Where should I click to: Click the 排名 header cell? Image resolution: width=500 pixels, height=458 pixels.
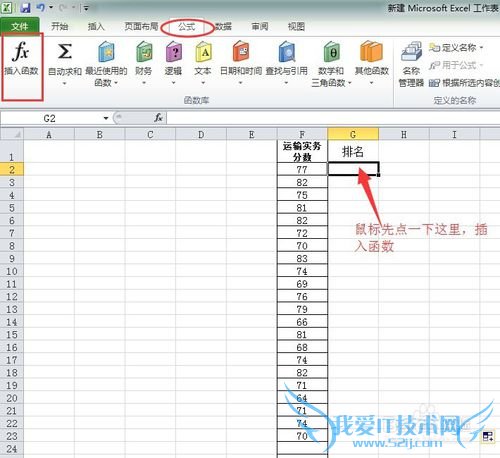[x=353, y=152]
